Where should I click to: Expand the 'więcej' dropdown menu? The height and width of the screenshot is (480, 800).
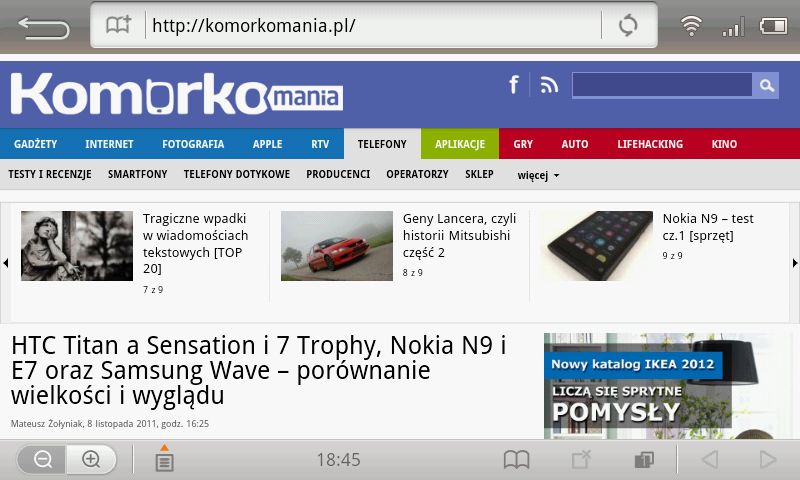(x=538, y=175)
